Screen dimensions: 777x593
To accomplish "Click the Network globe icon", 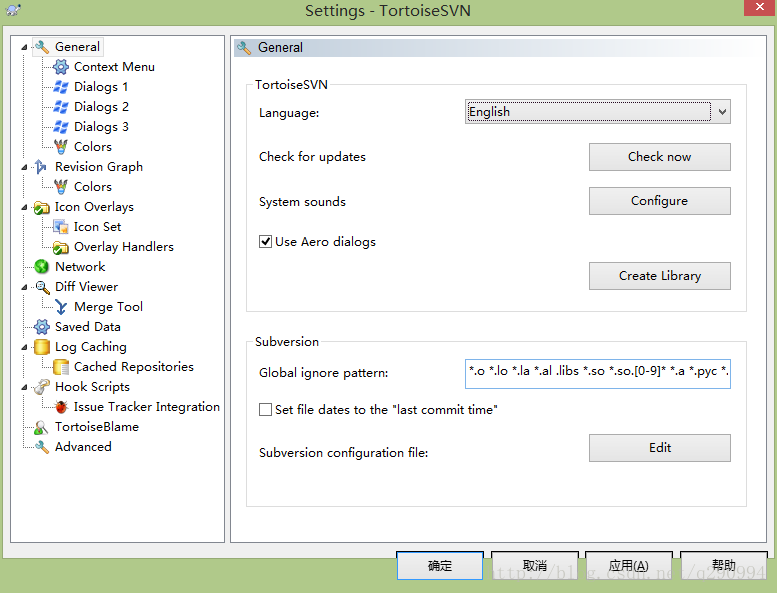I will [42, 267].
